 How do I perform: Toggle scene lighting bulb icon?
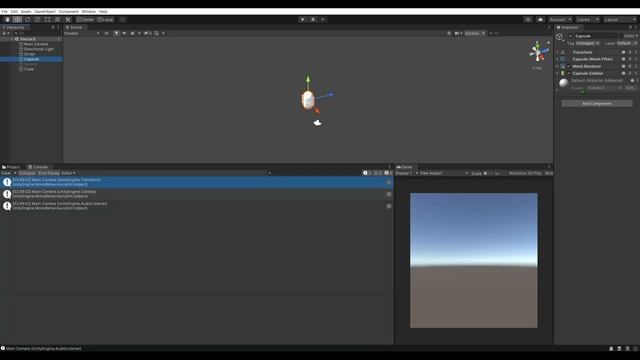tap(116, 33)
